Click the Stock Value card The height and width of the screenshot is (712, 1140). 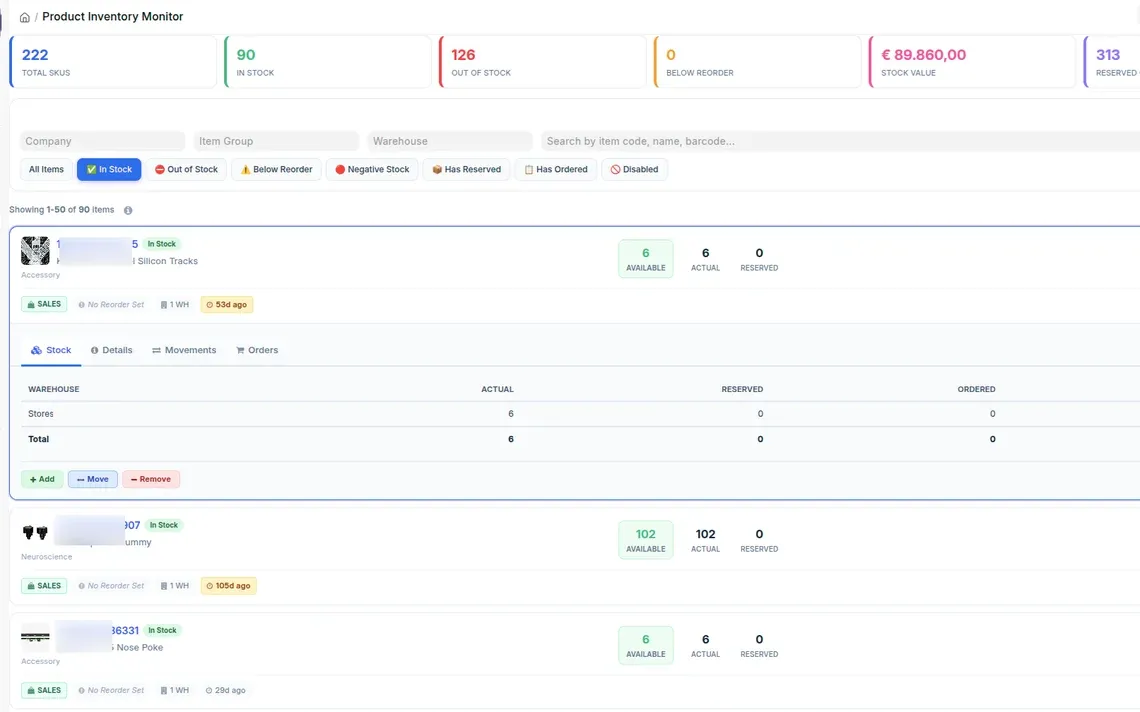[972, 62]
